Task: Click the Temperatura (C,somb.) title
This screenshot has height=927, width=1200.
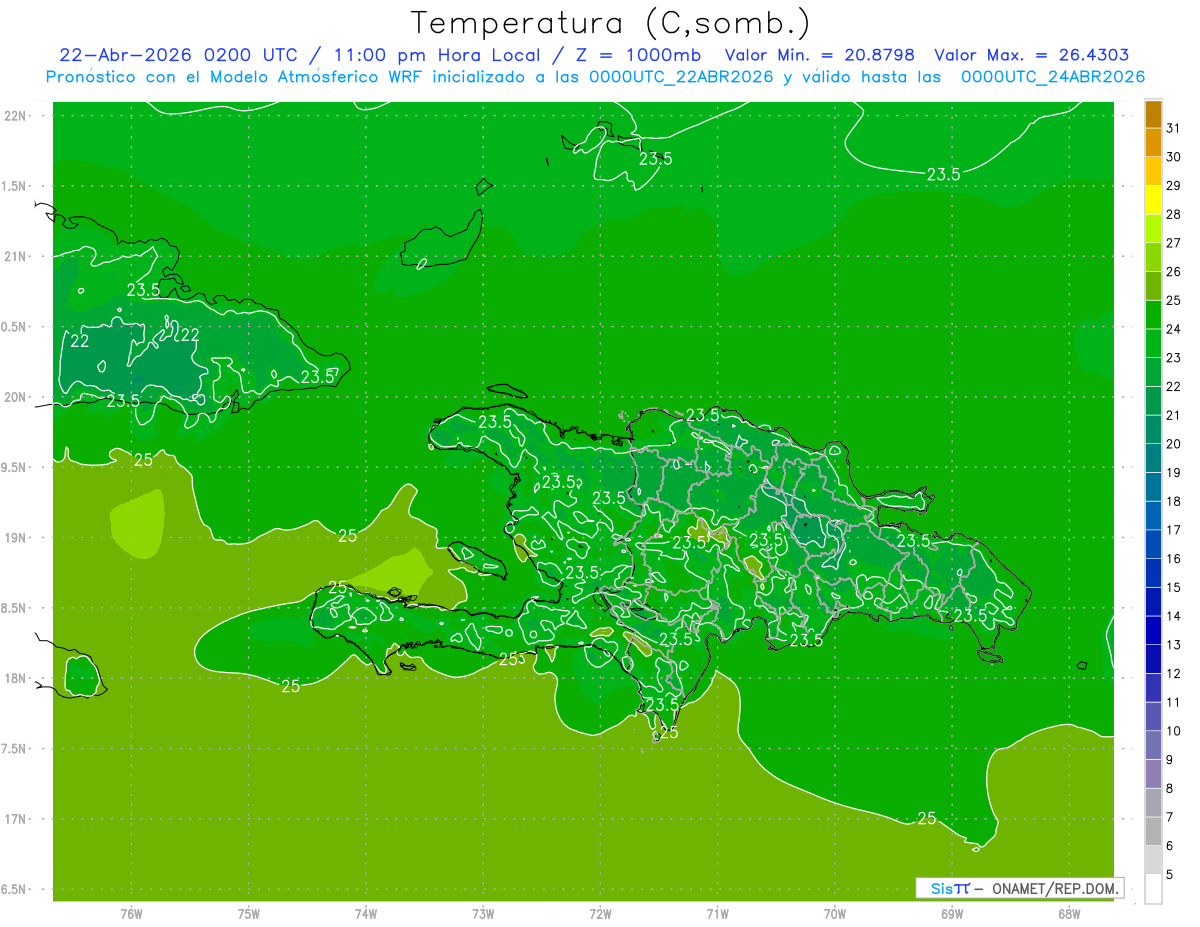Action: click(610, 23)
